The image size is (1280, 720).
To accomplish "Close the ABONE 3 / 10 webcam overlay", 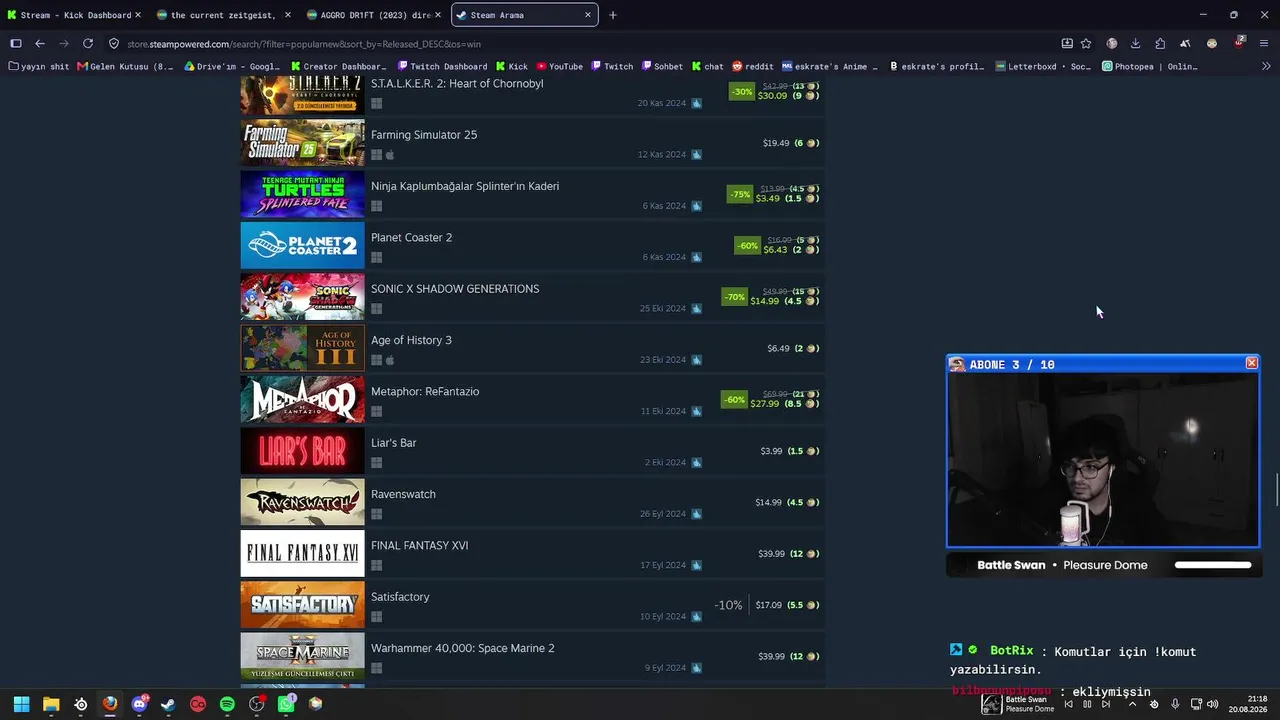I will coord(1251,363).
